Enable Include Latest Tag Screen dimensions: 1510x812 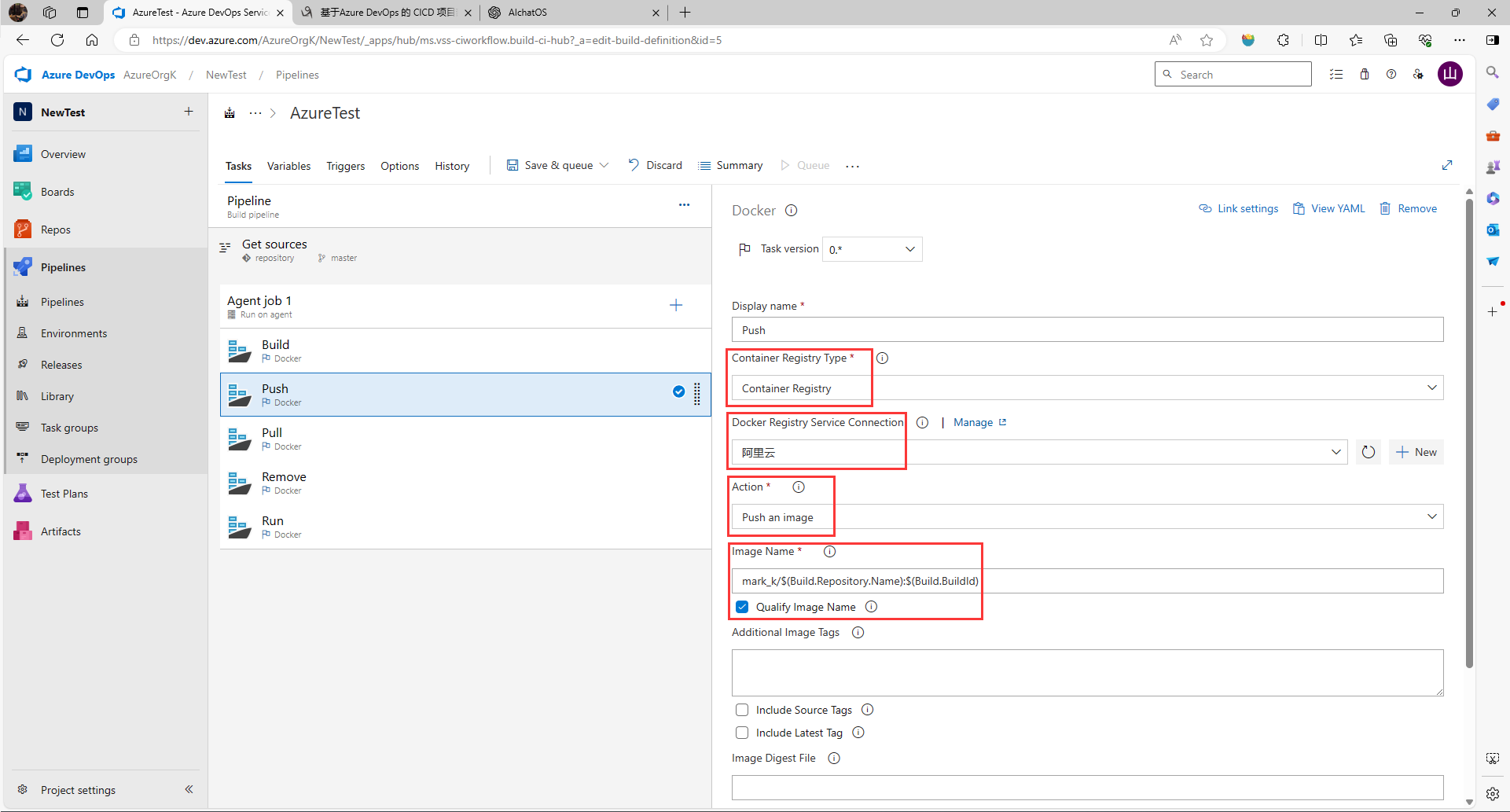pos(742,733)
